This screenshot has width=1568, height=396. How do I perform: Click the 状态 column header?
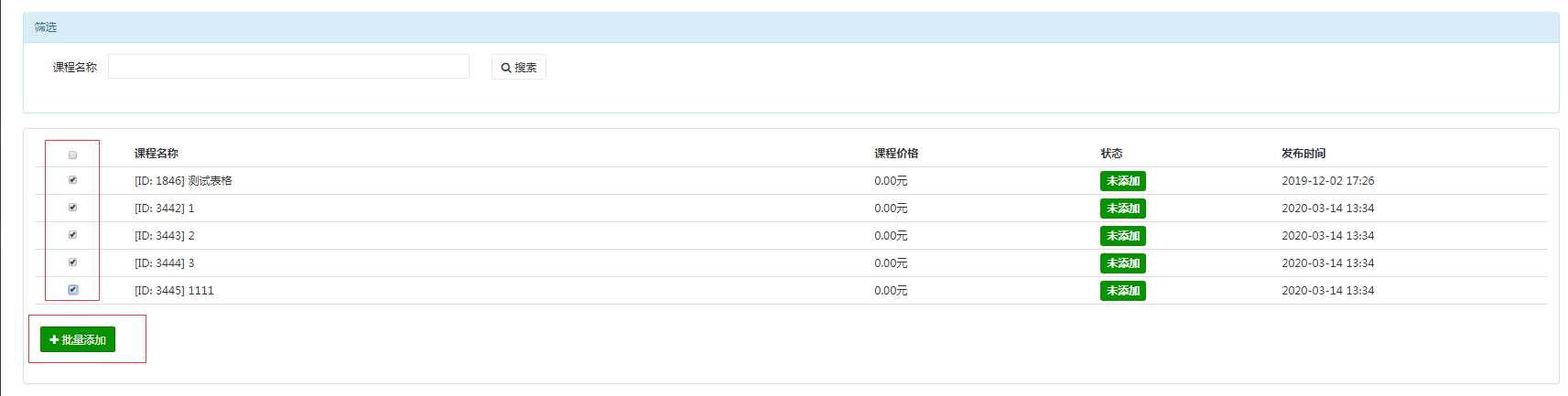tap(1111, 154)
